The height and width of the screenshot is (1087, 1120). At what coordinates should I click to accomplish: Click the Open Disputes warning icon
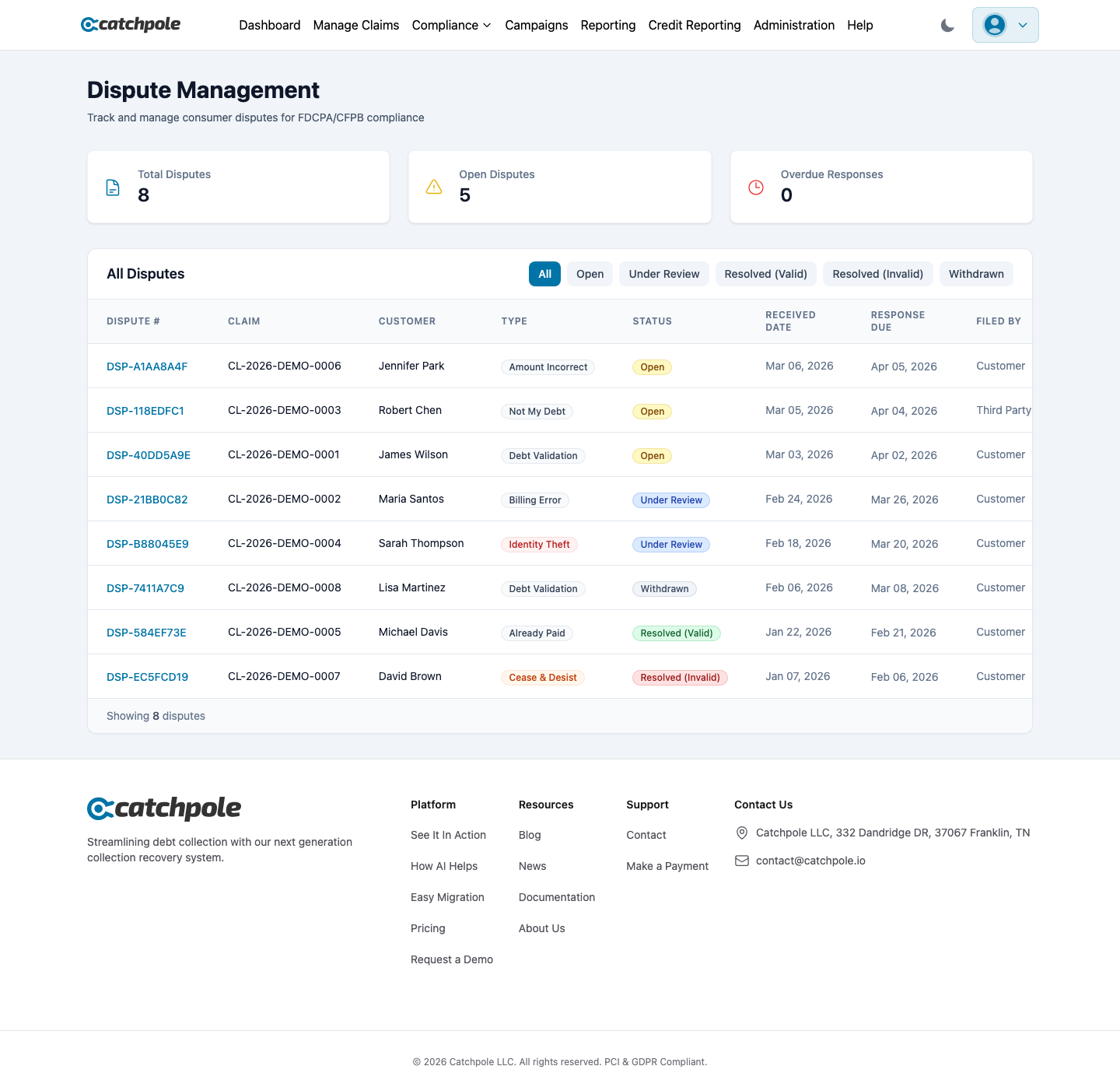click(x=434, y=187)
